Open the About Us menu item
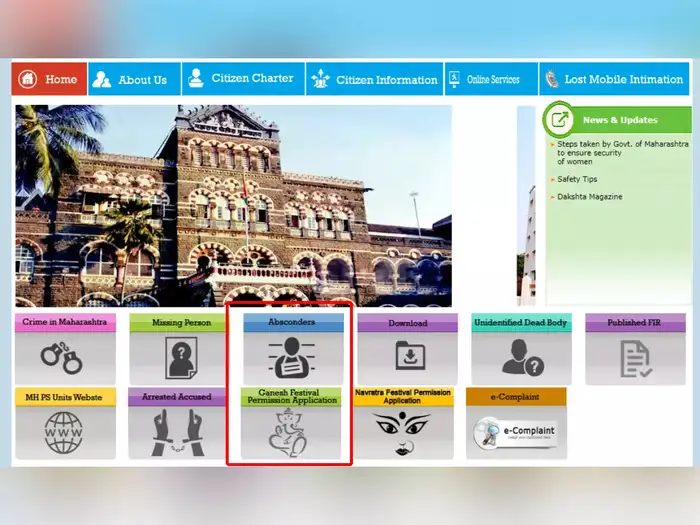This screenshot has width=700, height=525. point(134,79)
